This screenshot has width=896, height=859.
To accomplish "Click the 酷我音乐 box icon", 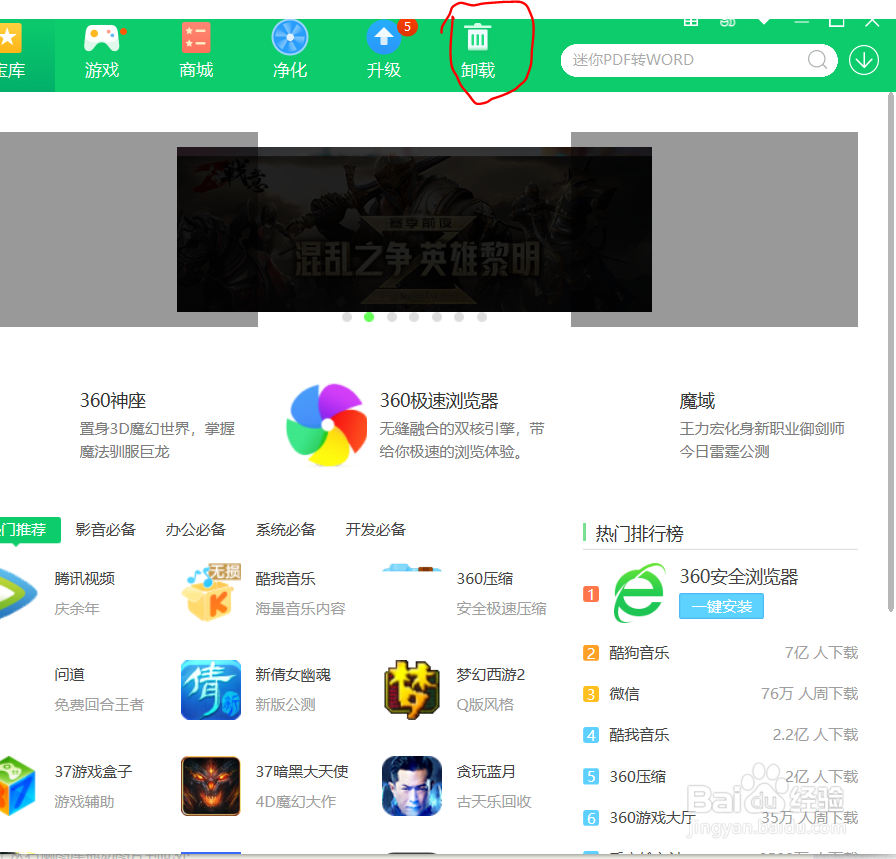I will coord(211,593).
